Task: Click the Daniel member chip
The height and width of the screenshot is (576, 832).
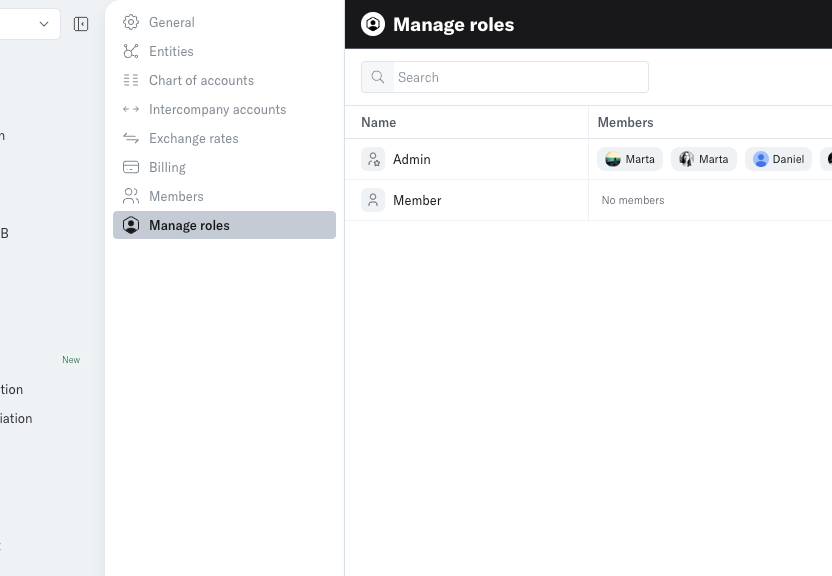Action: click(778, 159)
